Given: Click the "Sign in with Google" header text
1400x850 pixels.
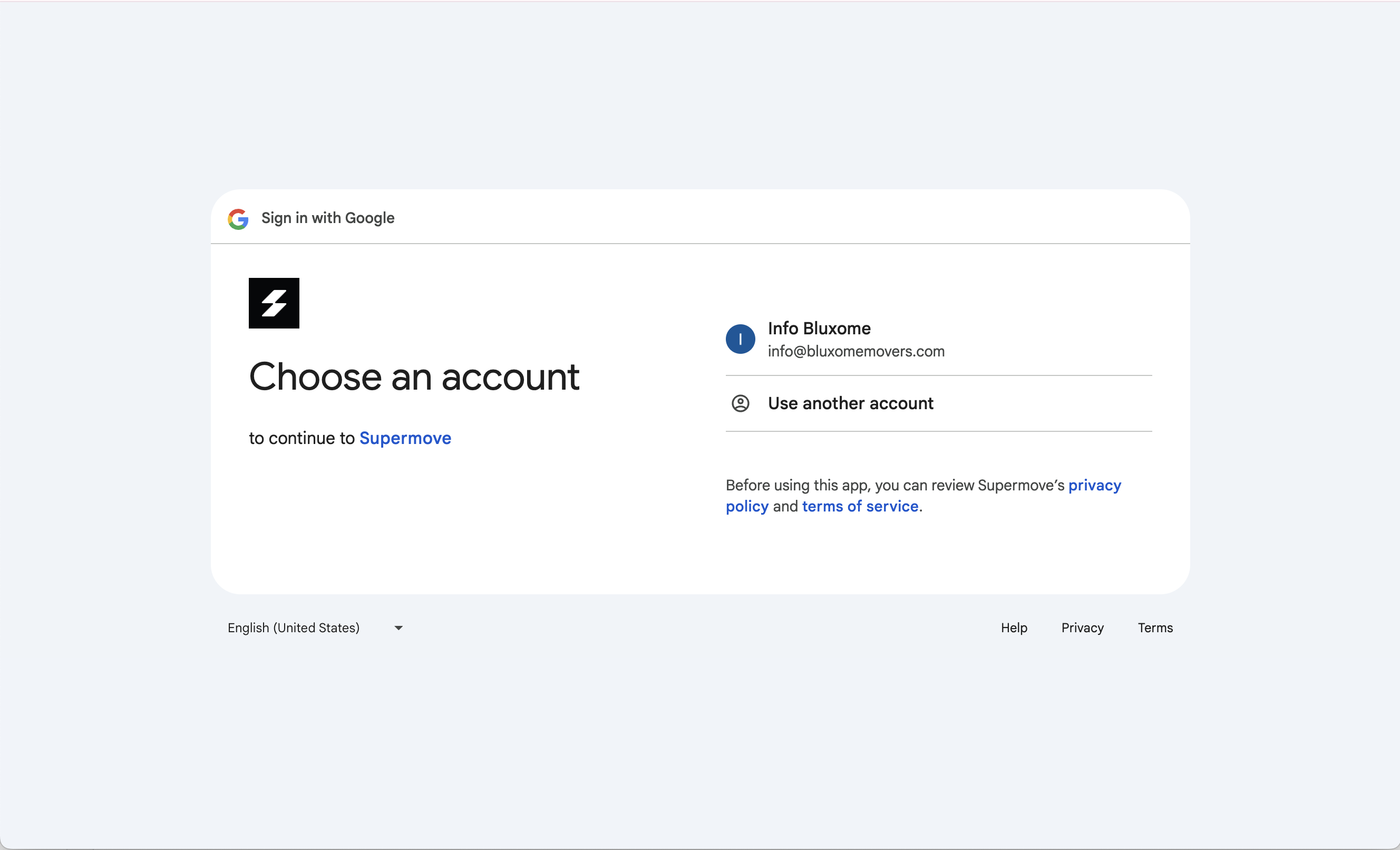Looking at the screenshot, I should pos(328,218).
